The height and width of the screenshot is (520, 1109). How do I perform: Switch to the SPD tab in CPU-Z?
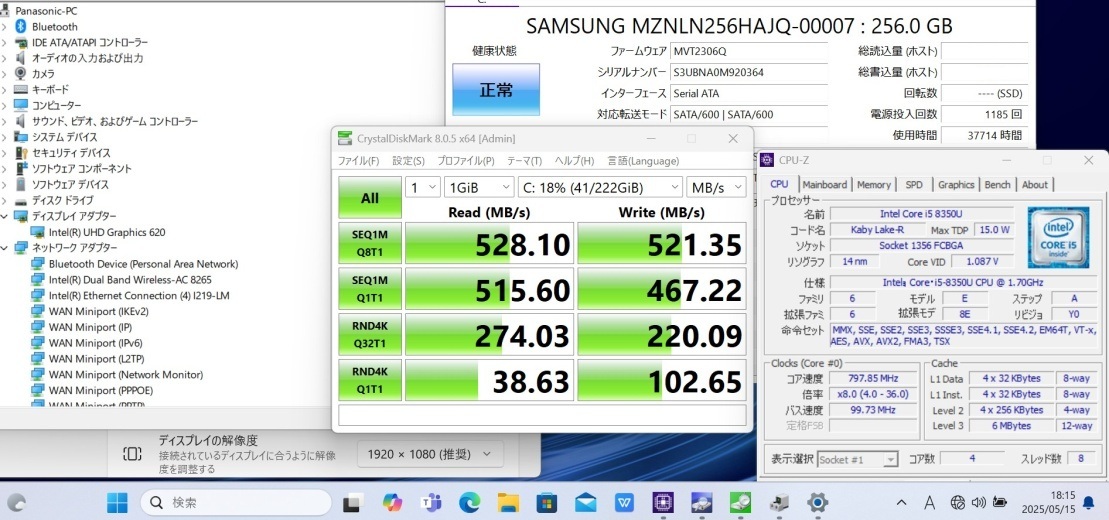point(914,185)
